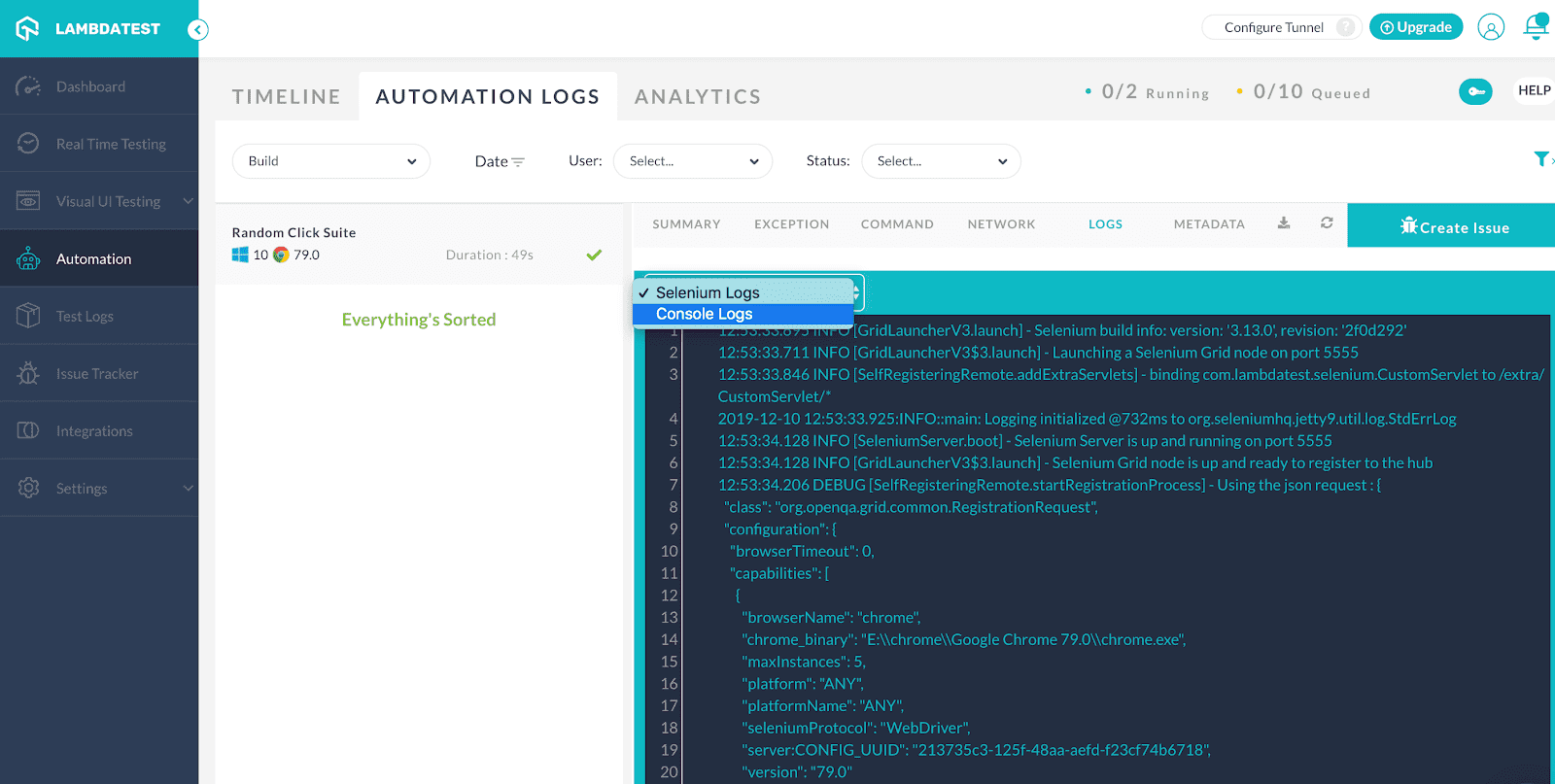Click the Automation robot icon
Viewport: 1555px width, 784px height.
pyautogui.click(x=28, y=258)
